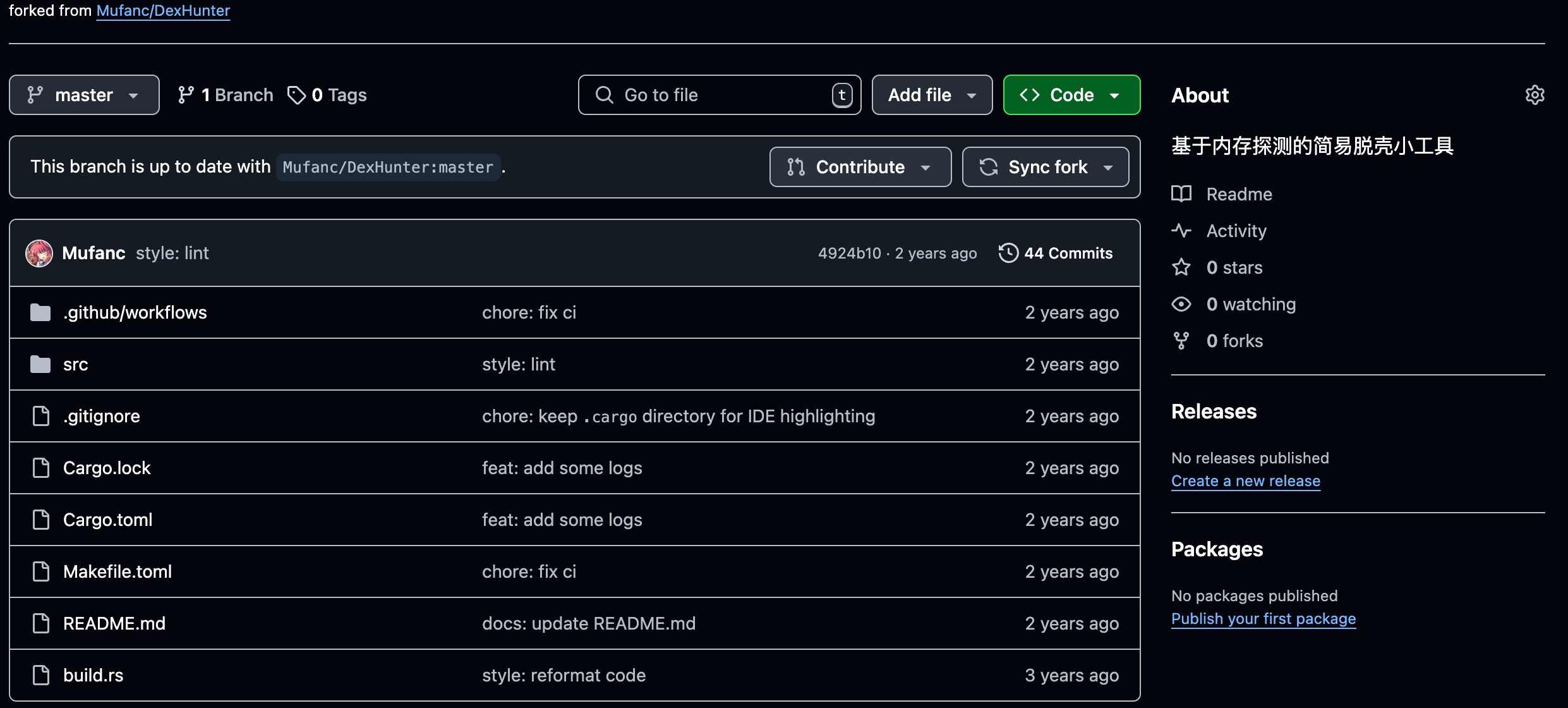Expand the Sync fork dropdown
The height and width of the screenshot is (708, 1568).
coord(1046,167)
